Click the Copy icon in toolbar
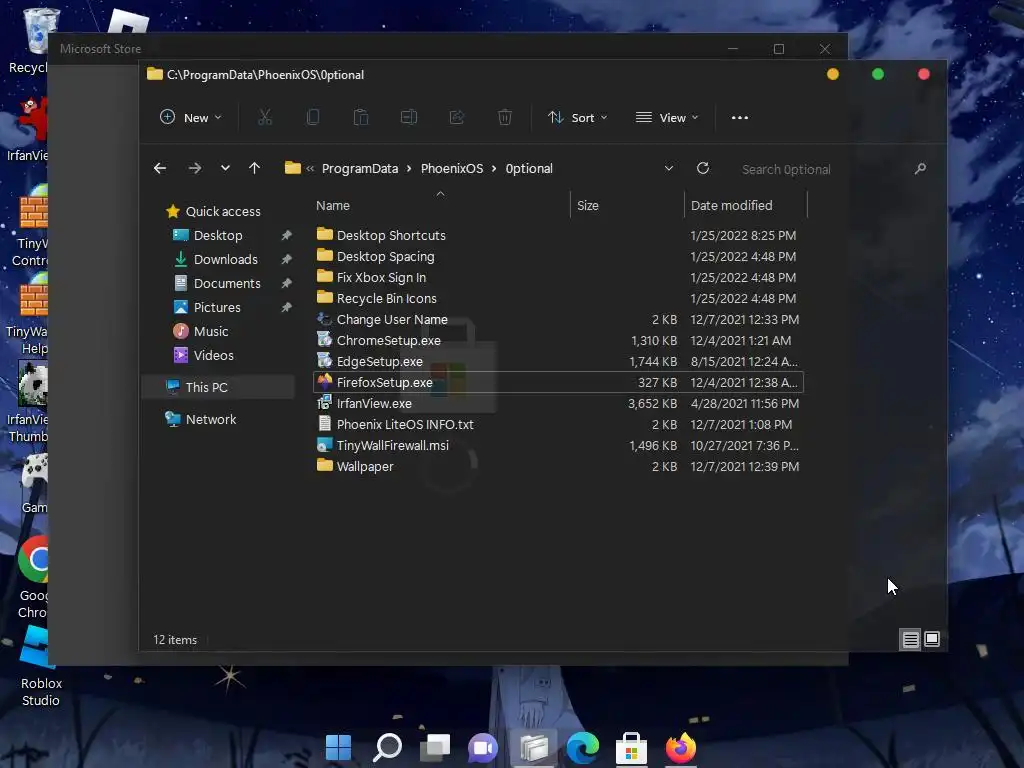 click(313, 118)
